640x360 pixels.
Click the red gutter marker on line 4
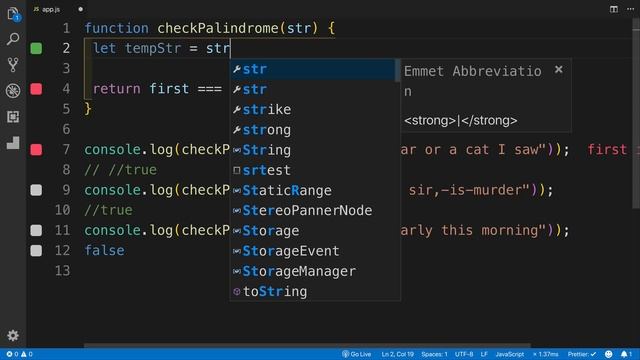(x=36, y=89)
